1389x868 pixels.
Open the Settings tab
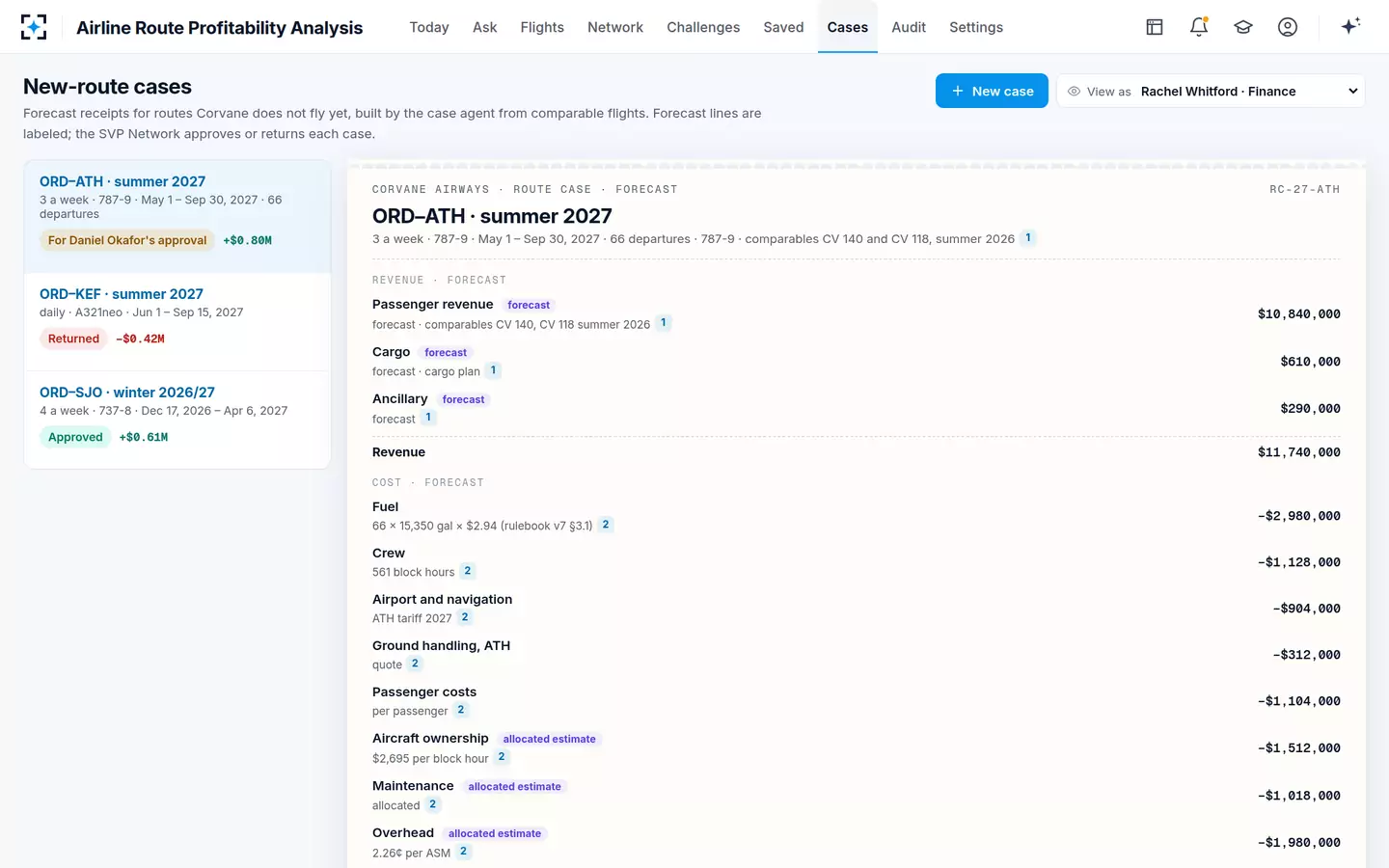976,27
